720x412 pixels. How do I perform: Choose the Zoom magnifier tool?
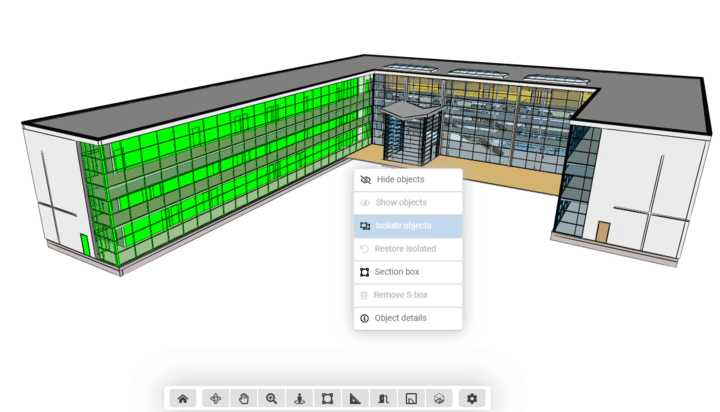coord(271,398)
